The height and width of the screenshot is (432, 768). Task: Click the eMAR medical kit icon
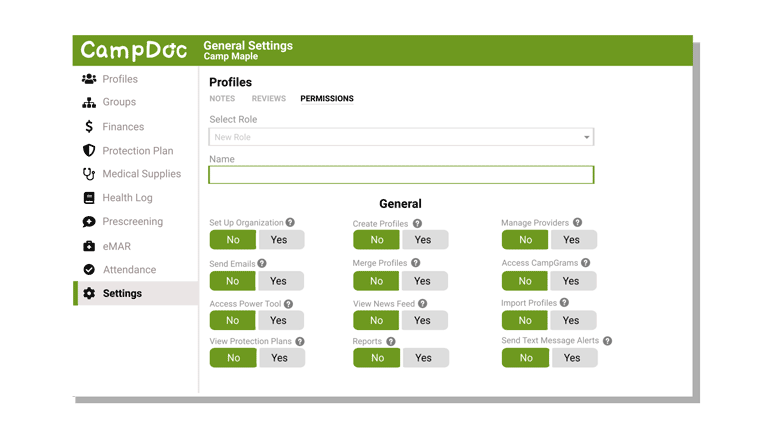(89, 246)
